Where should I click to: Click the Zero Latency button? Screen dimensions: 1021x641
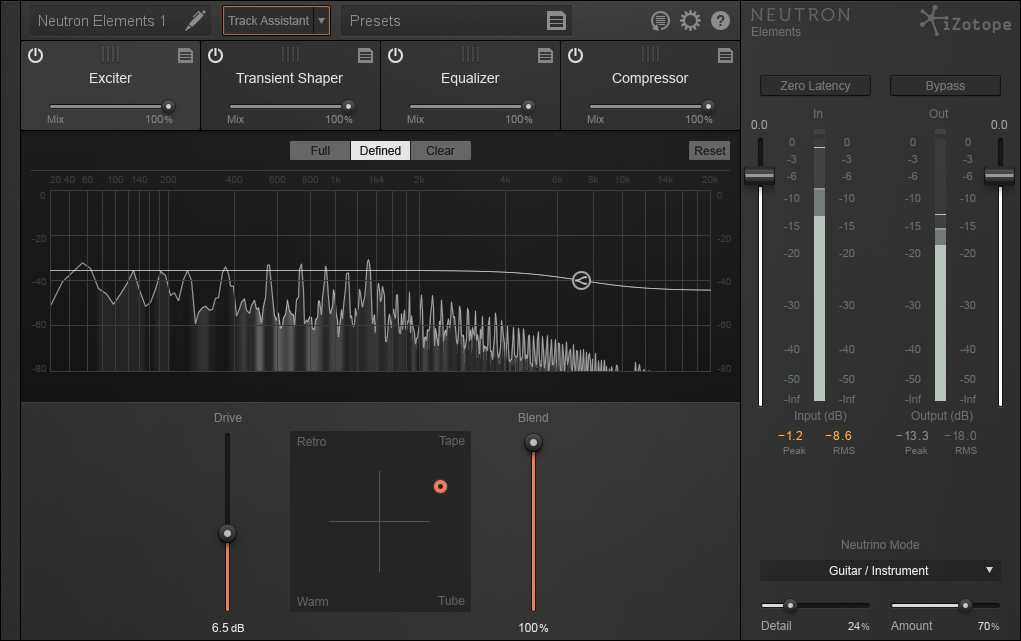[815, 85]
